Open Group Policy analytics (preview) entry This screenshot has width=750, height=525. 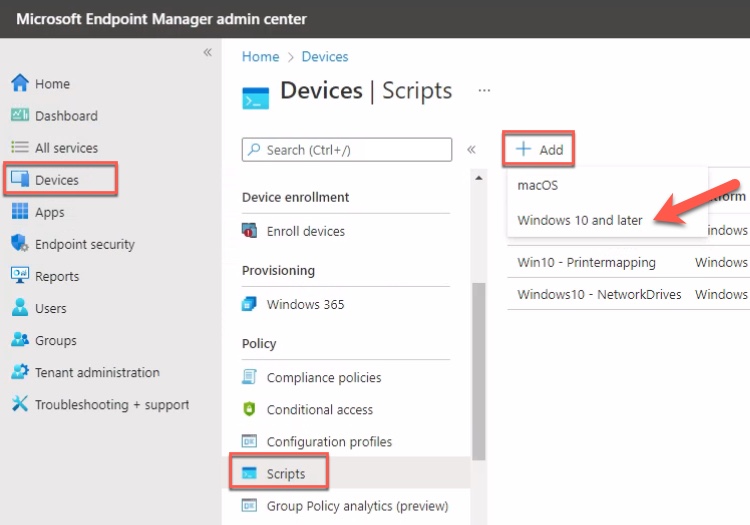coord(357,506)
